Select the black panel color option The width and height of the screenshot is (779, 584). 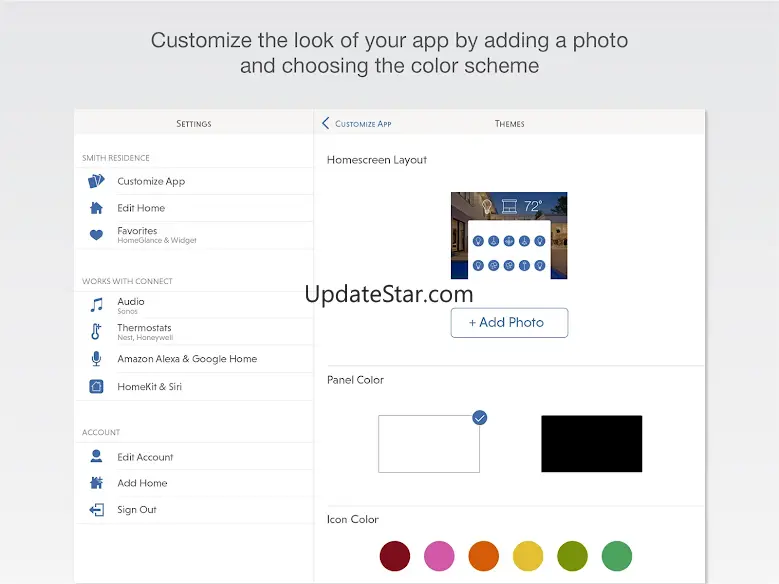(x=591, y=444)
